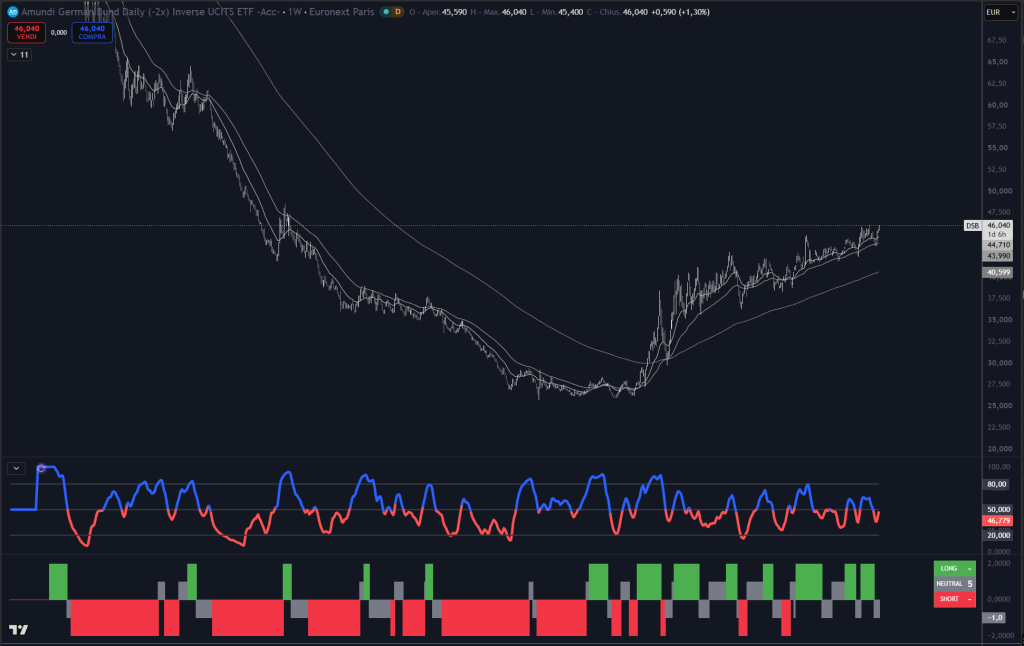The image size is (1024, 646).
Task: Click the blue COMPRA buy button
Action: 92,32
